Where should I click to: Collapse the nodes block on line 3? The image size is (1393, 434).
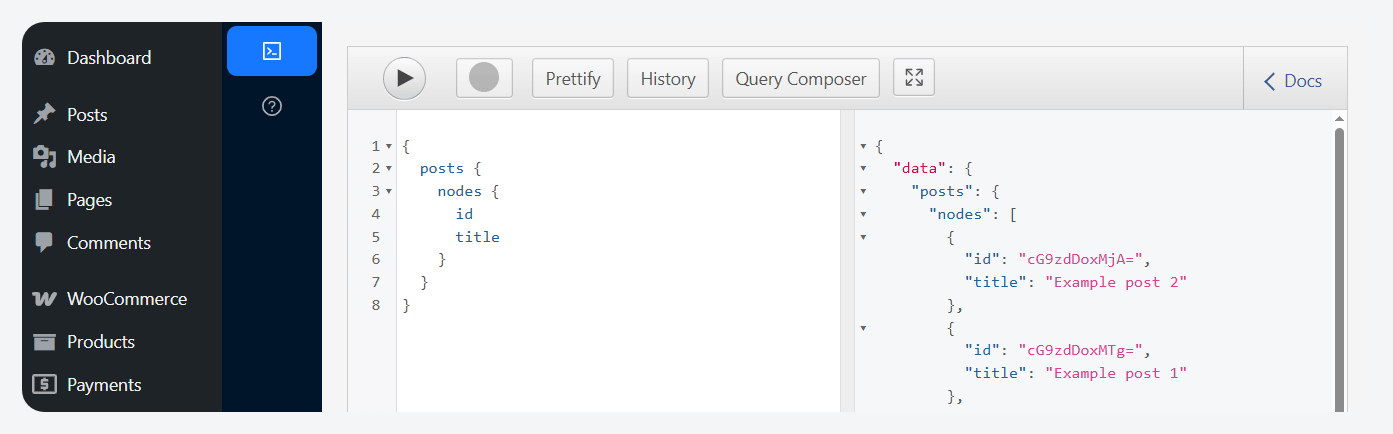[388, 191]
